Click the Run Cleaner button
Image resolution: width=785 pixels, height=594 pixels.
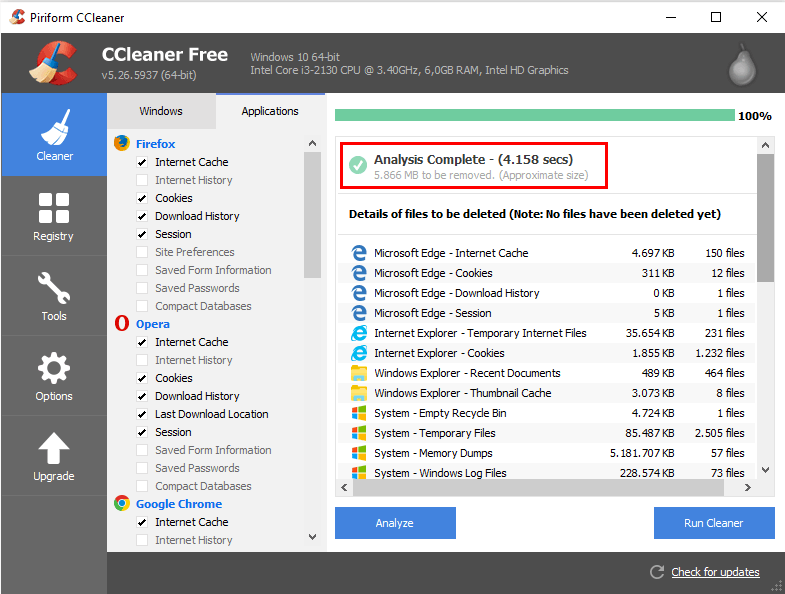714,523
